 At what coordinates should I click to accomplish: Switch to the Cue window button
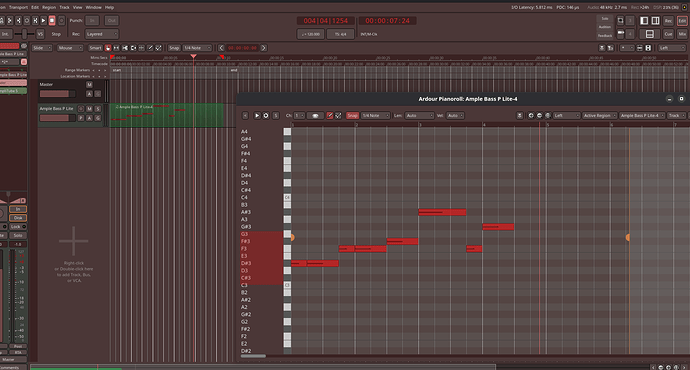click(668, 34)
